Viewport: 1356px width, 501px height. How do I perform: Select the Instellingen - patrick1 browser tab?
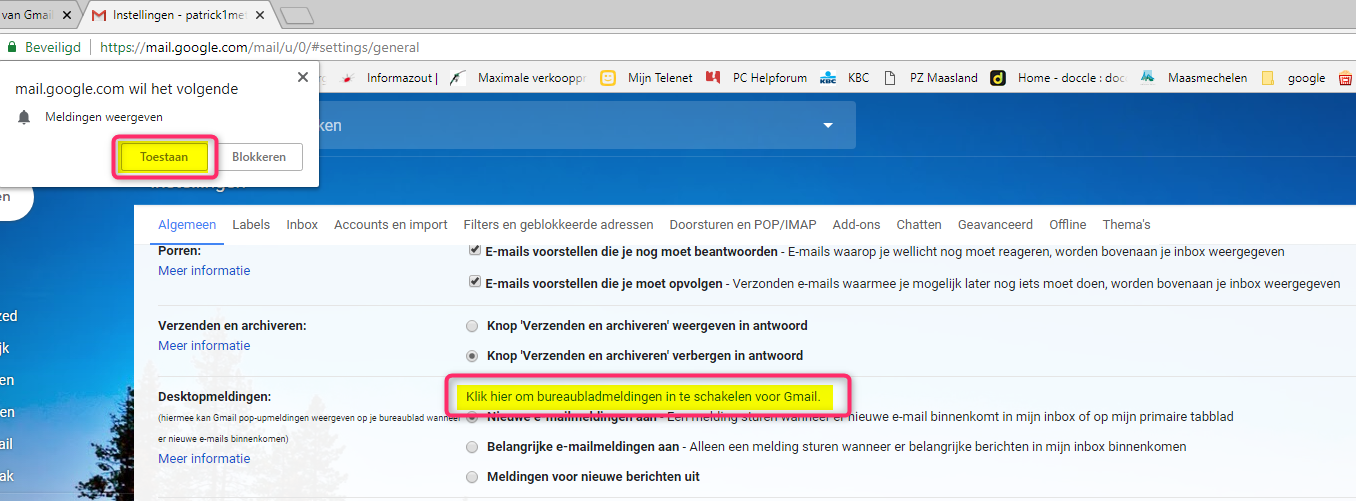pyautogui.click(x=178, y=16)
